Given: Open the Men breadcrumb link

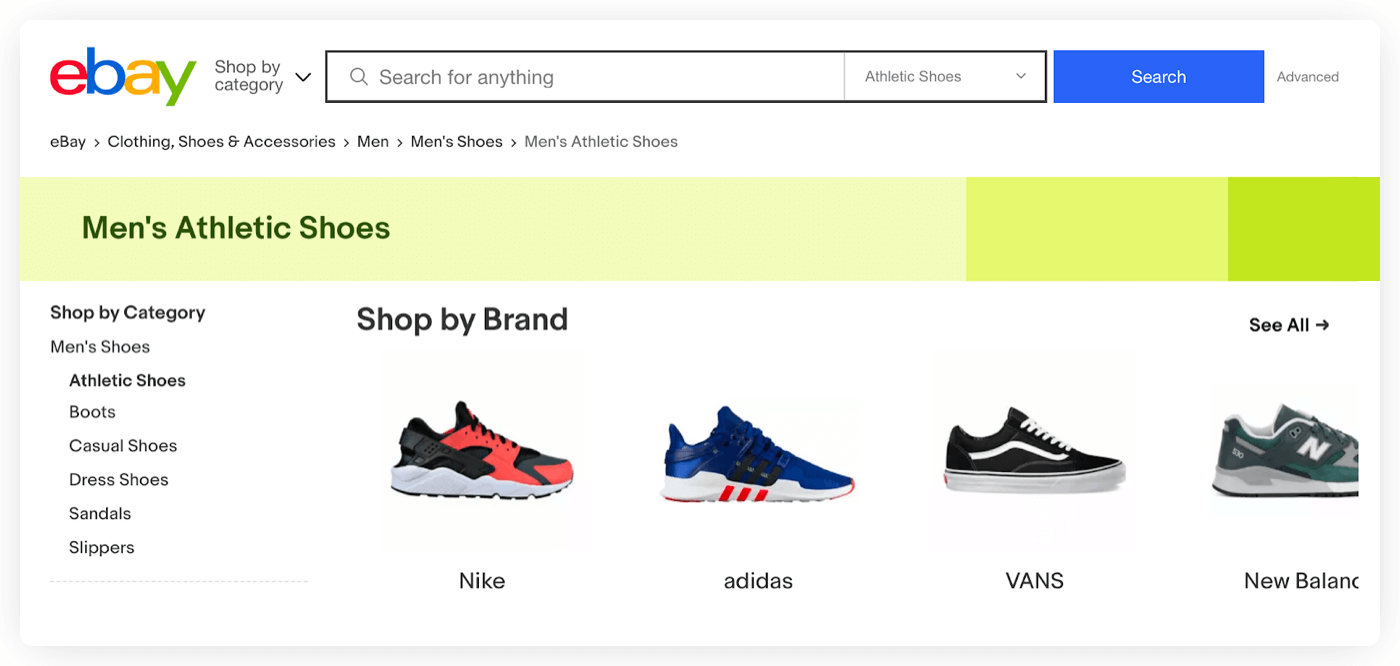Looking at the screenshot, I should 373,141.
